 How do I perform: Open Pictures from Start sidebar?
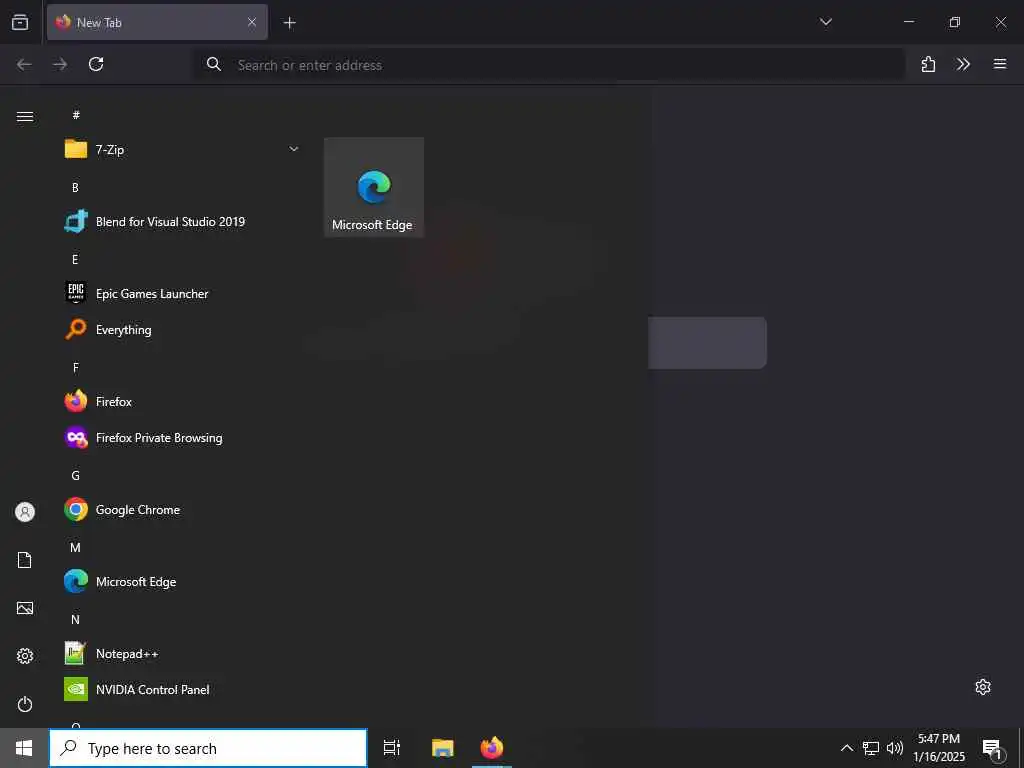[25, 608]
